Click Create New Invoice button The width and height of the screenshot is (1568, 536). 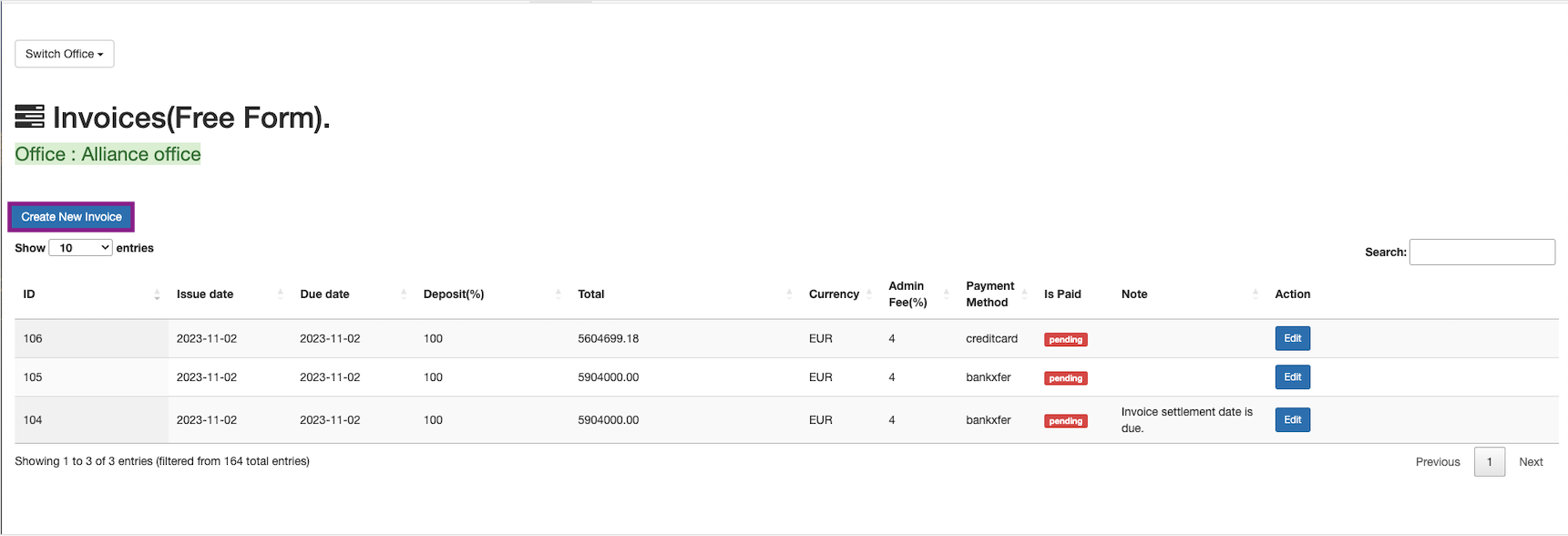[x=72, y=217]
